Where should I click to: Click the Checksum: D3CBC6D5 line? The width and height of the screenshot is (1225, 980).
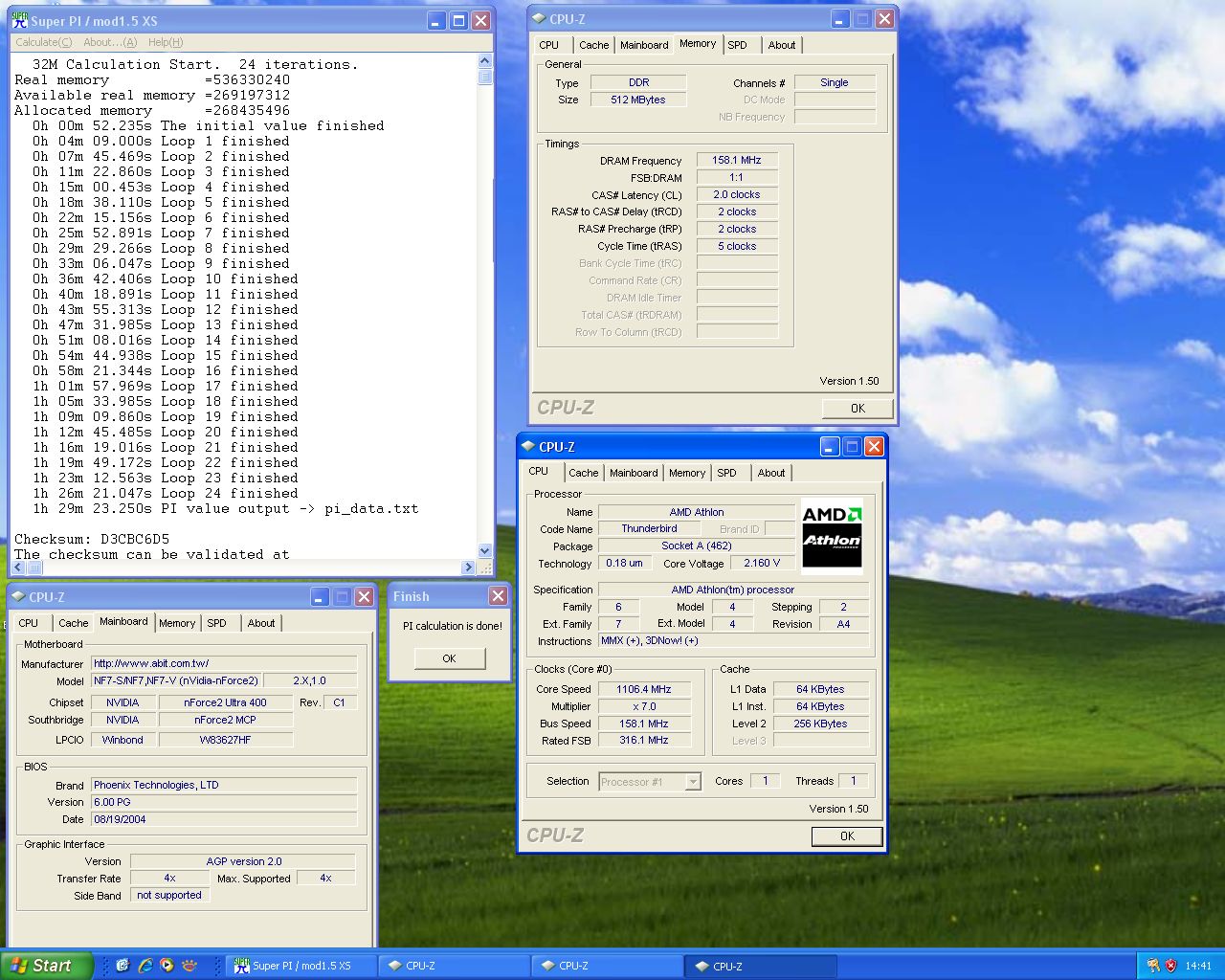point(92,539)
